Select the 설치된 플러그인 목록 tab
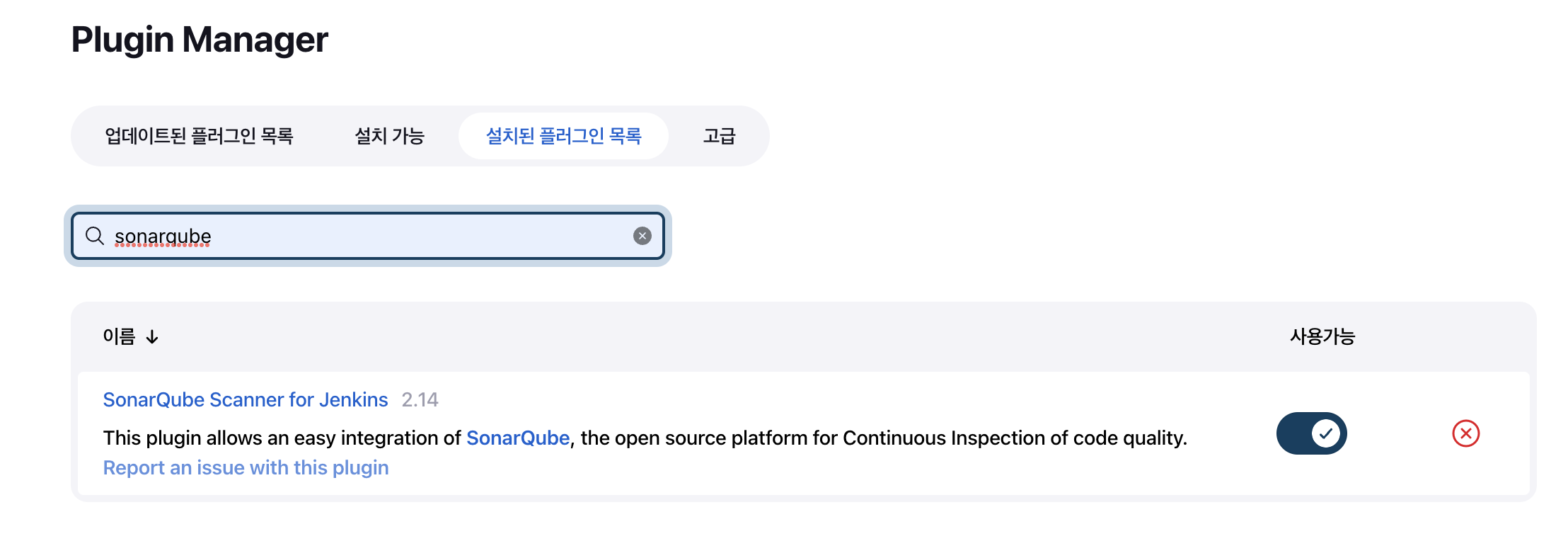 563,136
